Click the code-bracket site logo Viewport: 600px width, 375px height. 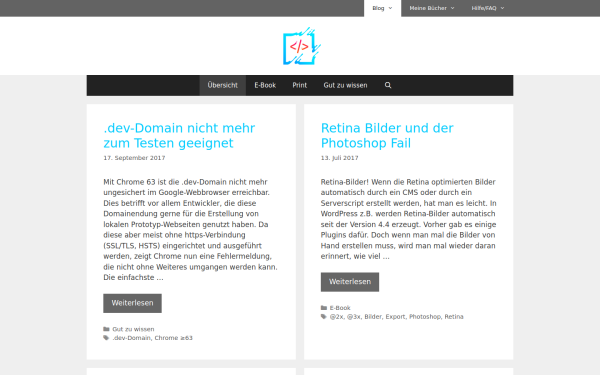coord(302,46)
